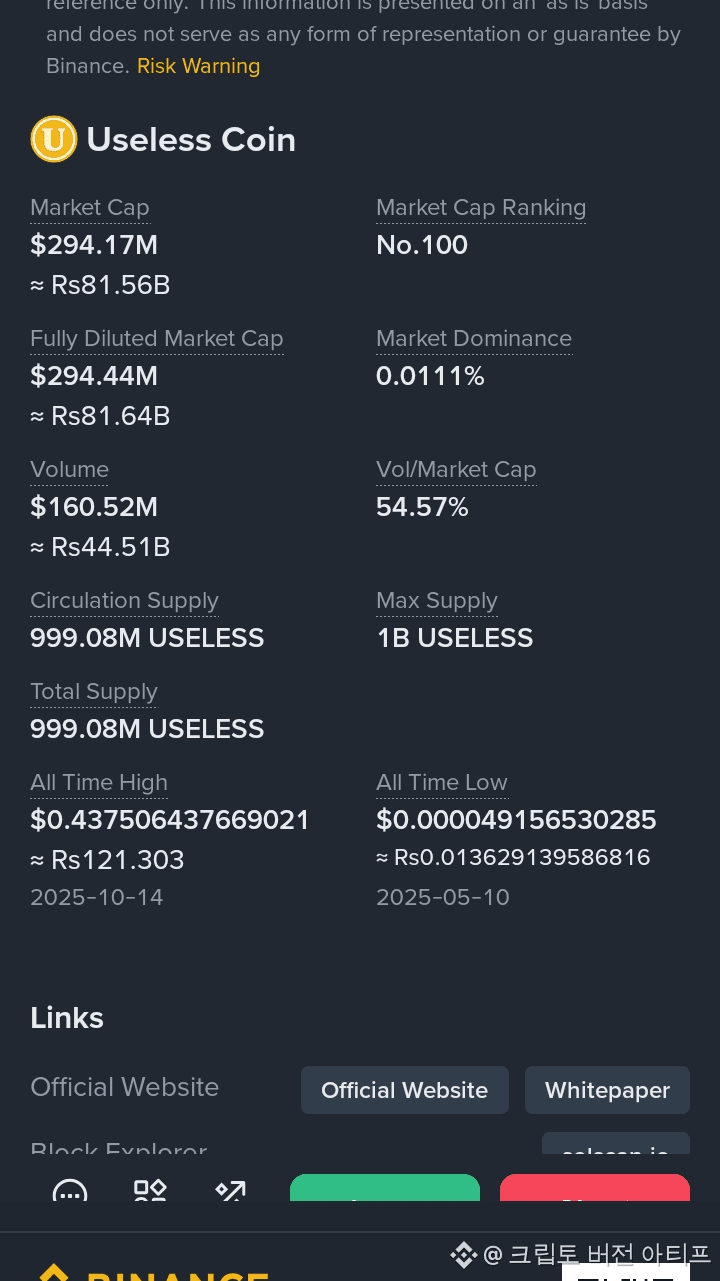Screen dimensions: 720x1281
Task: Open the solscan.io block explorer button
Action: pyautogui.click(x=616, y=1144)
